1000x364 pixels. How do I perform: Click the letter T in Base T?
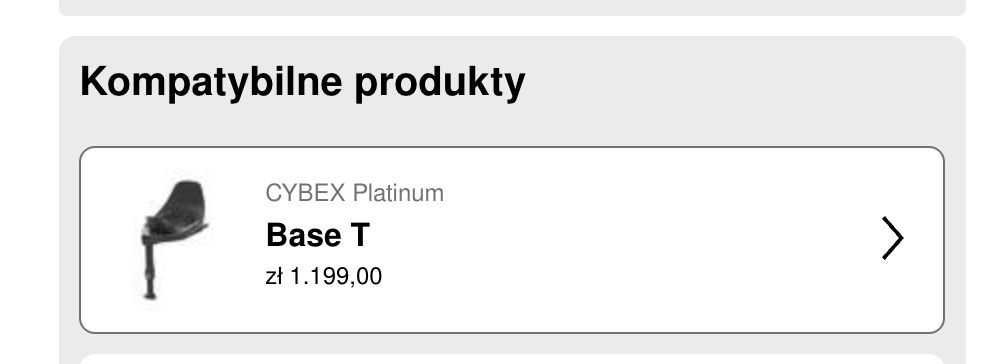coord(360,235)
